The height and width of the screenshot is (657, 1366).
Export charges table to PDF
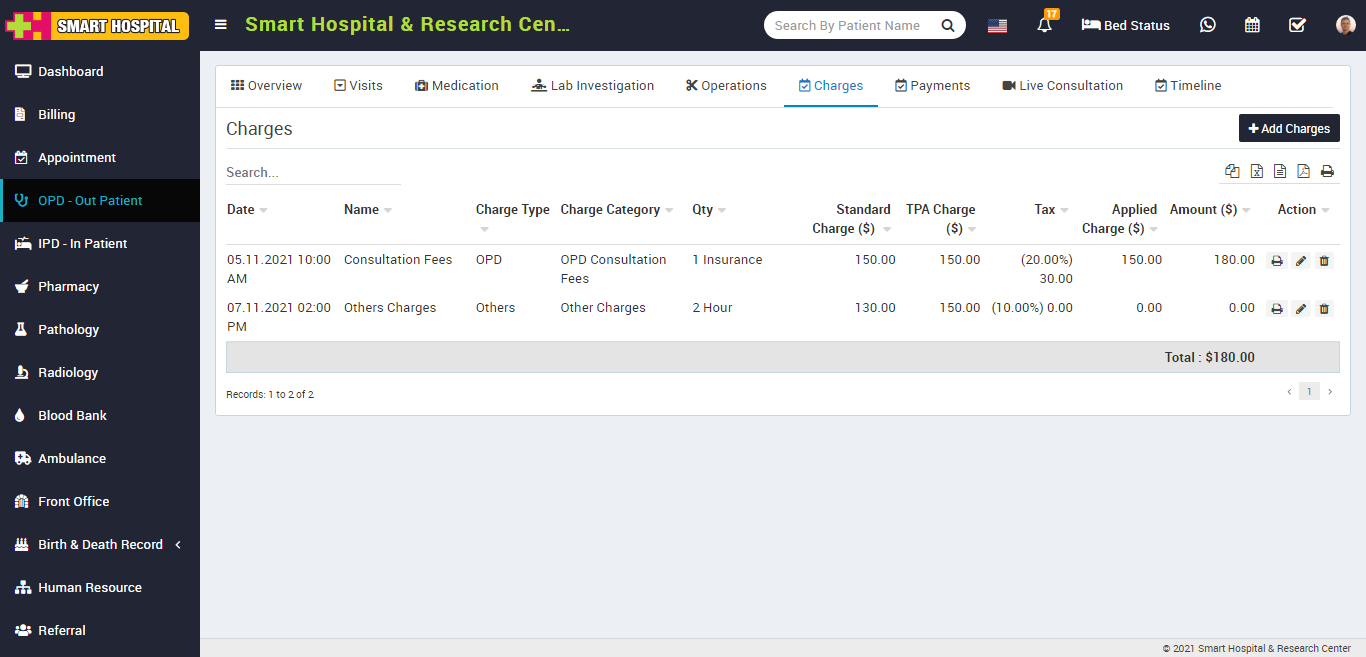click(x=1303, y=172)
